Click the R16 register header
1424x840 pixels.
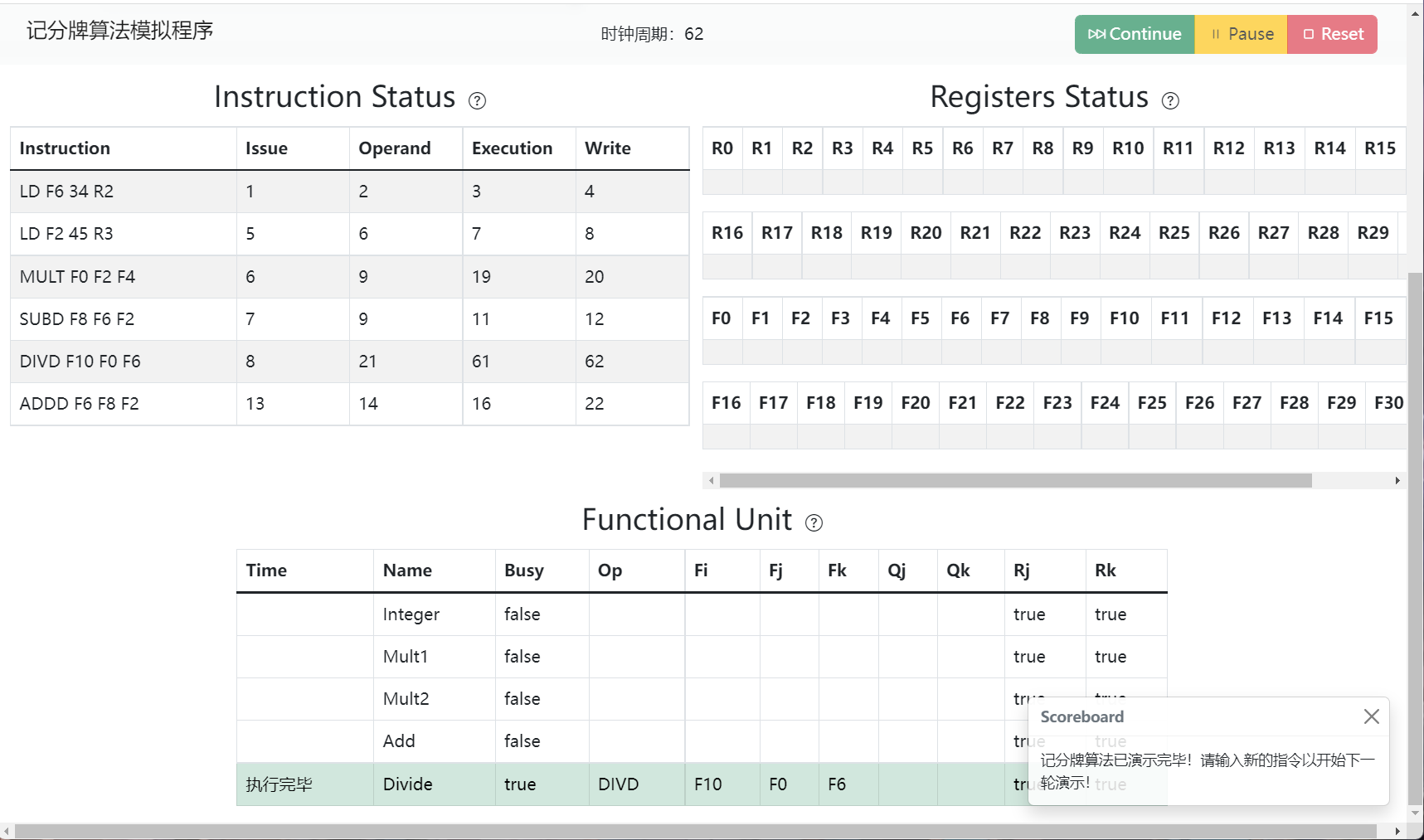tap(727, 233)
